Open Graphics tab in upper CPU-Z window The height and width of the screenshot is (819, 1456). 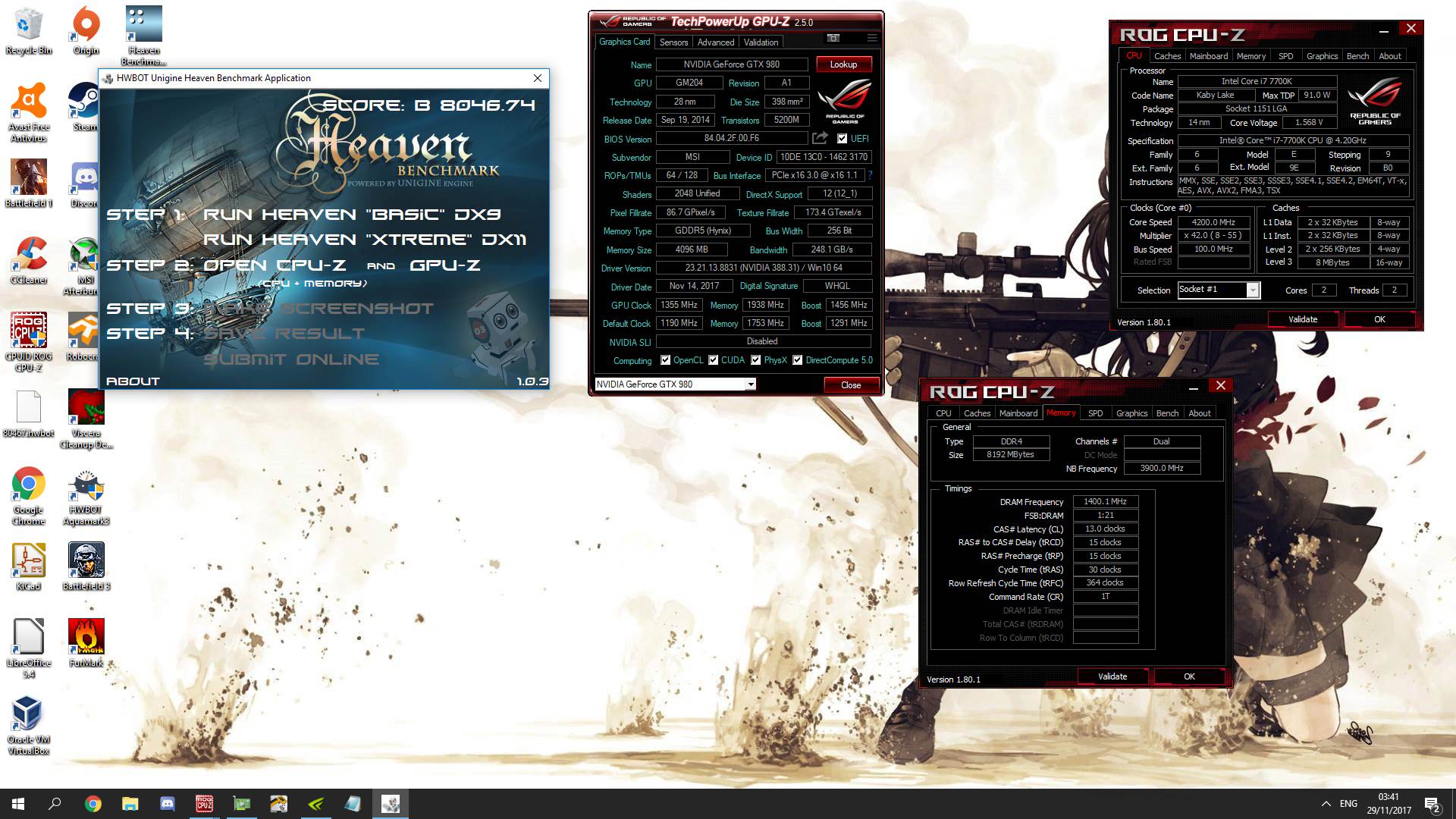coord(1322,56)
